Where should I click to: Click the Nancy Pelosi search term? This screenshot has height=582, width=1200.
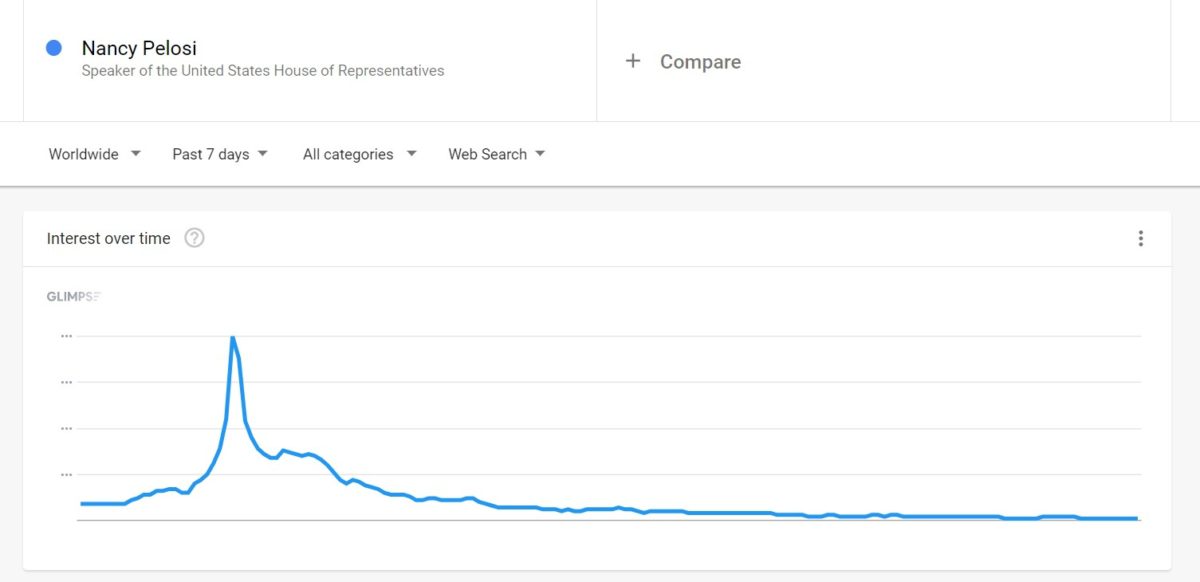pyautogui.click(x=139, y=48)
